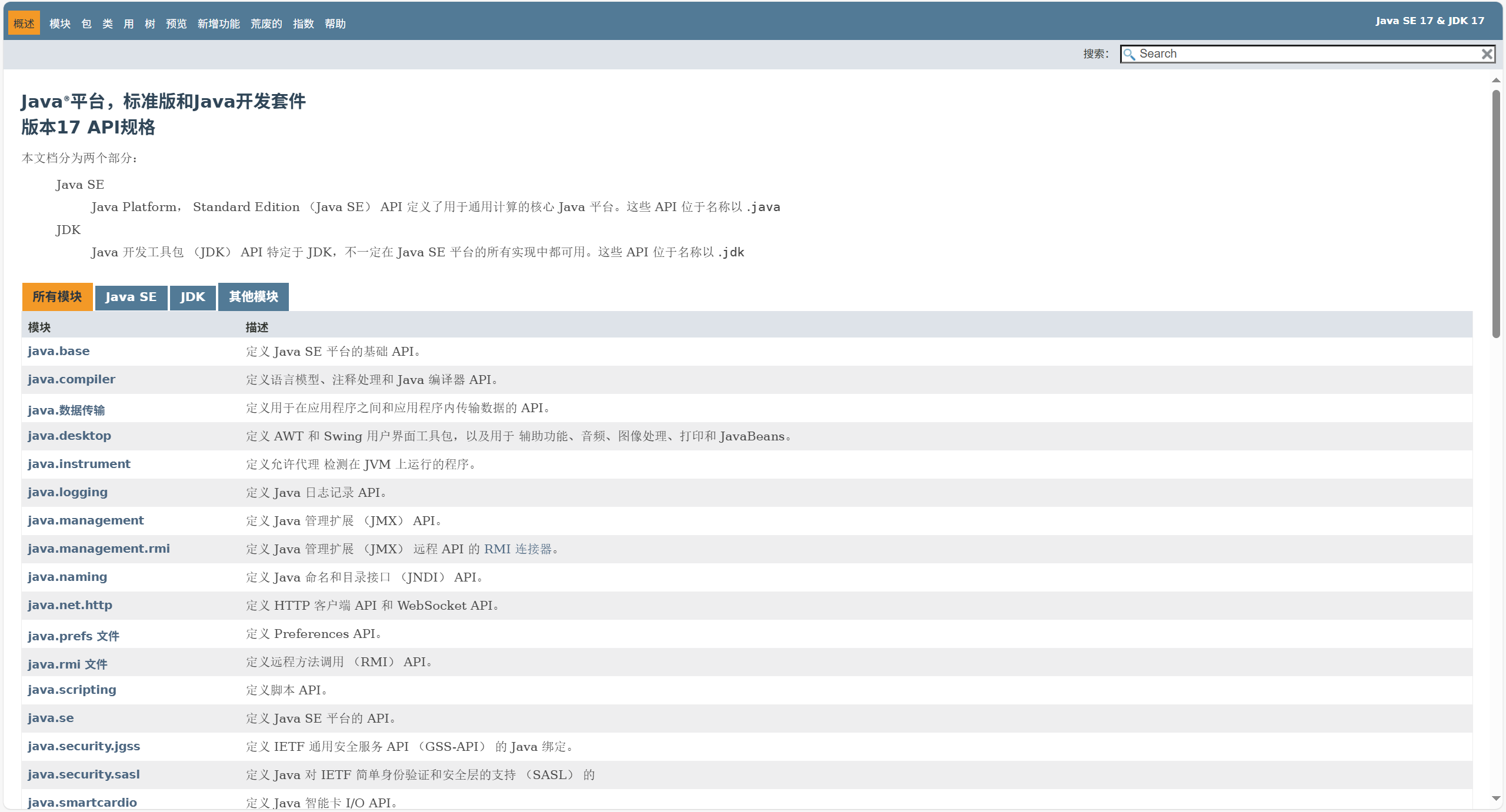
Task: Open the 帮助 navigation item
Action: (335, 24)
